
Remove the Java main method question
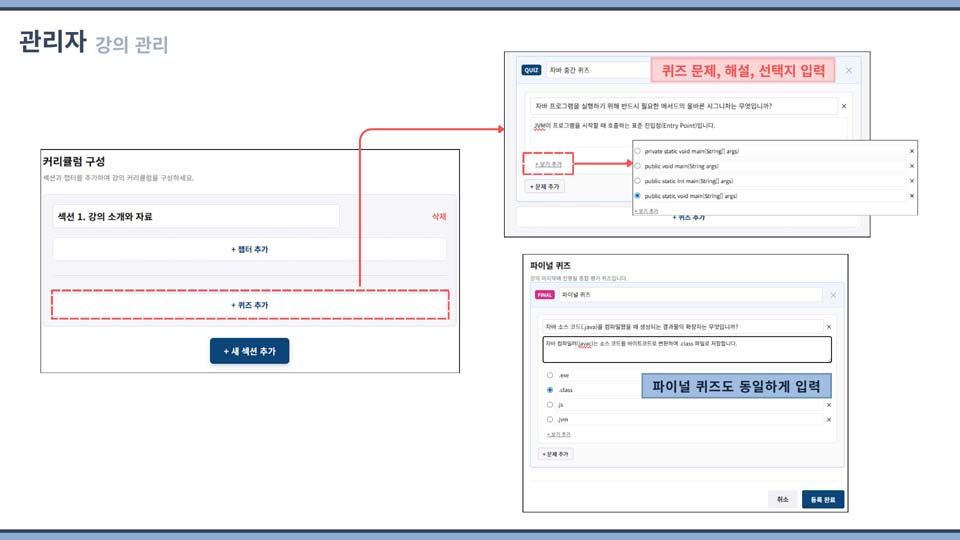[x=843, y=106]
